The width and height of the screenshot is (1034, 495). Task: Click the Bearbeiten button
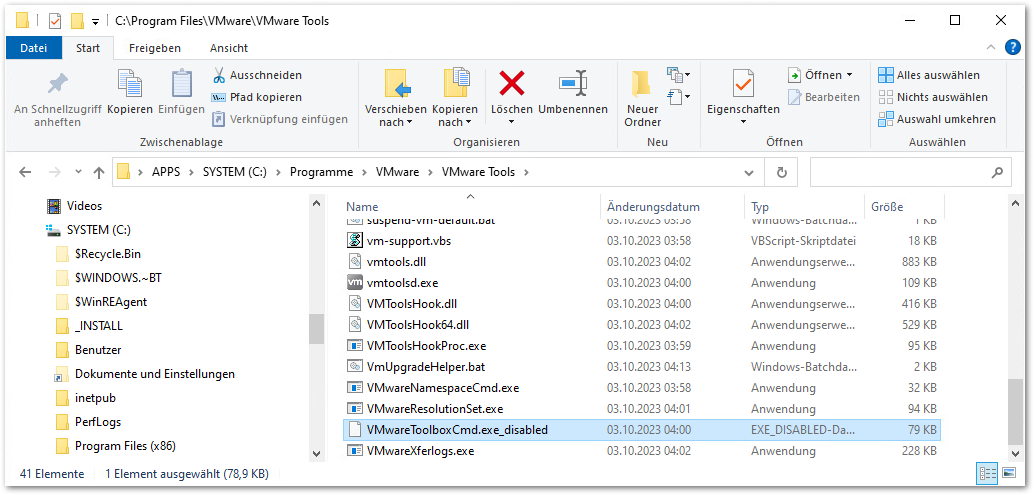824,97
